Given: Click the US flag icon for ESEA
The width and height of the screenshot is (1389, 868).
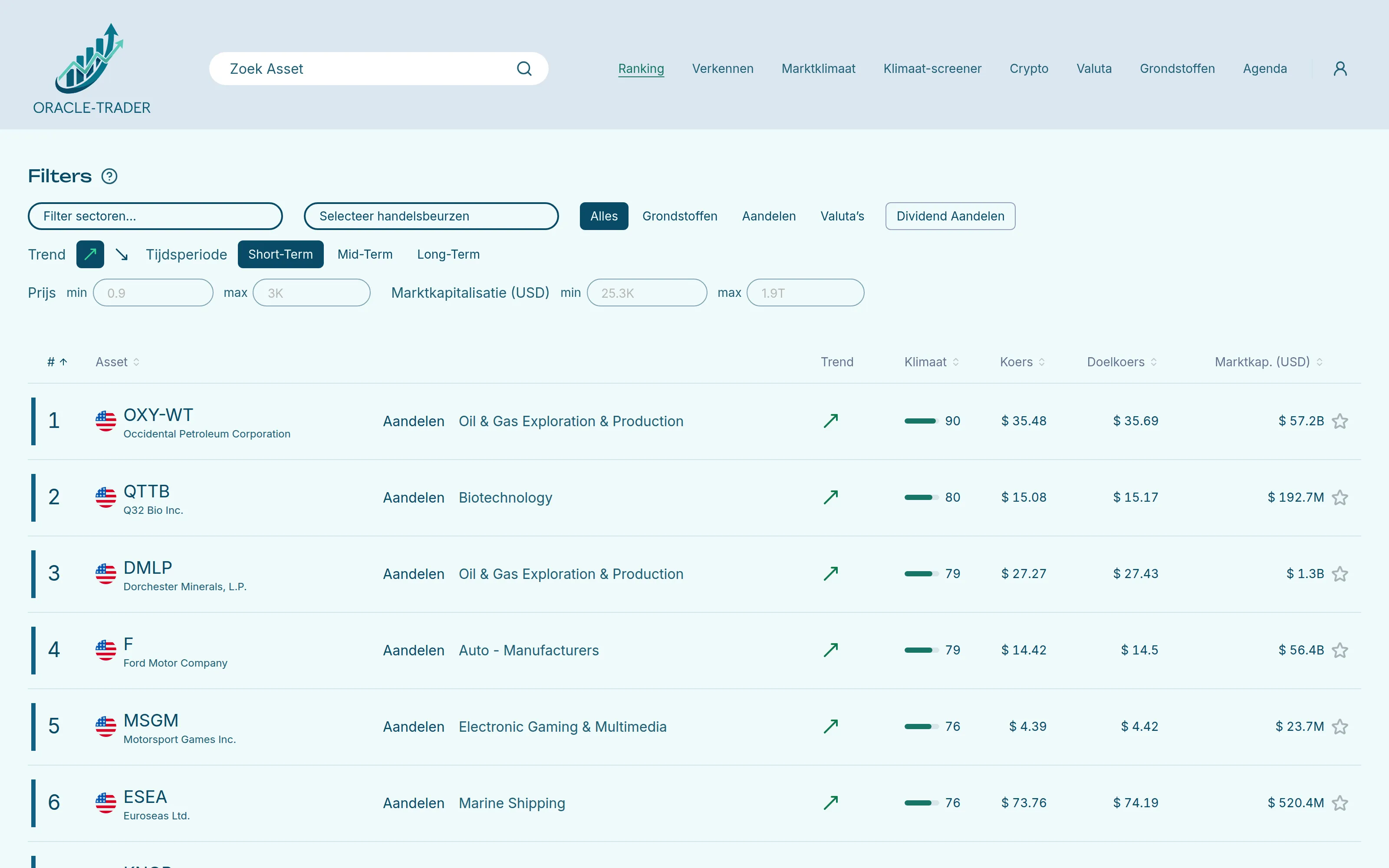Looking at the screenshot, I should pos(105,803).
